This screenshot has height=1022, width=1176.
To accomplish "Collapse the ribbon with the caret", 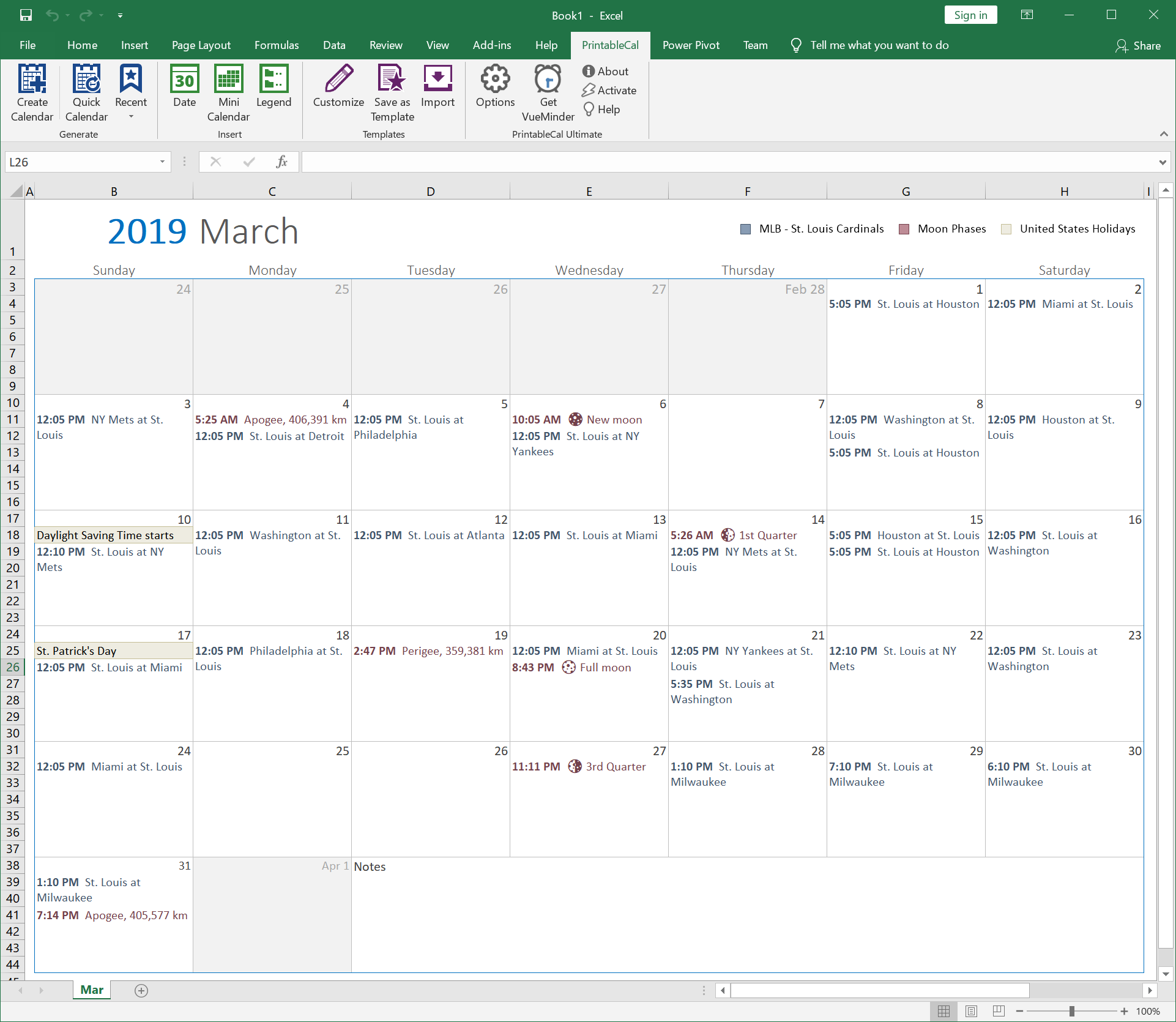I will tap(1163, 134).
